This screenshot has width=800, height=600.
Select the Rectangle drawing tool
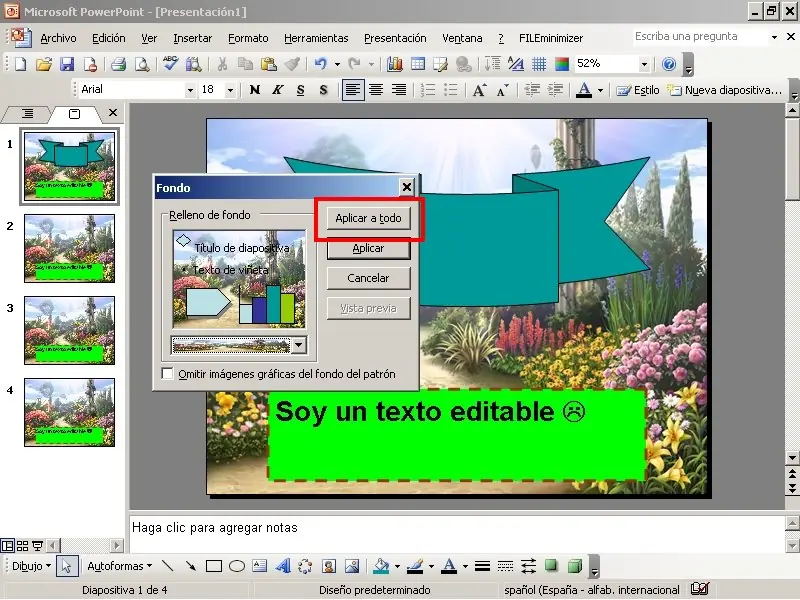coord(213,566)
